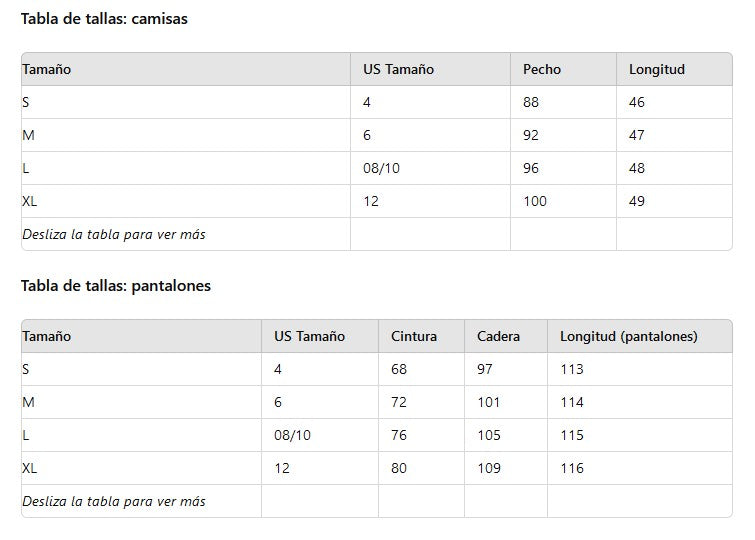Viewport: 755px width, 540px height.
Task: Click "Desliza la tabla" note in pants table
Action: pyautogui.click(x=114, y=502)
